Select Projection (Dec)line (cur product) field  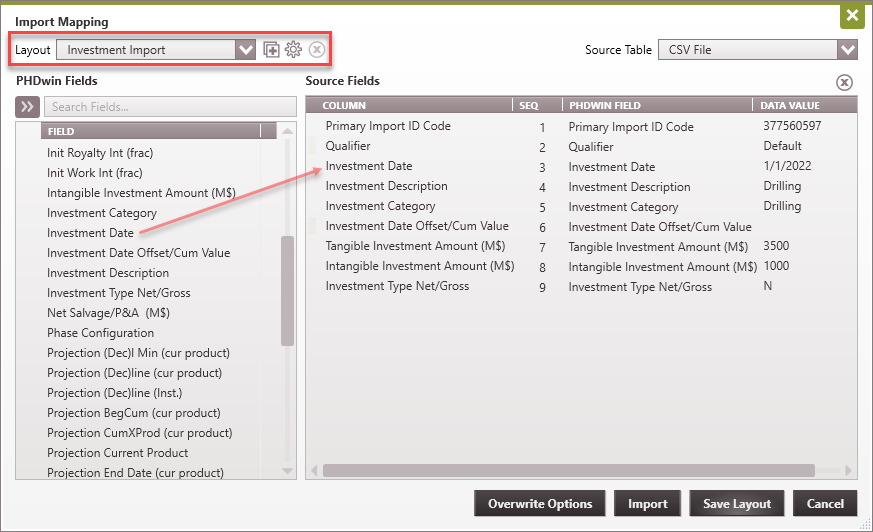(135, 373)
